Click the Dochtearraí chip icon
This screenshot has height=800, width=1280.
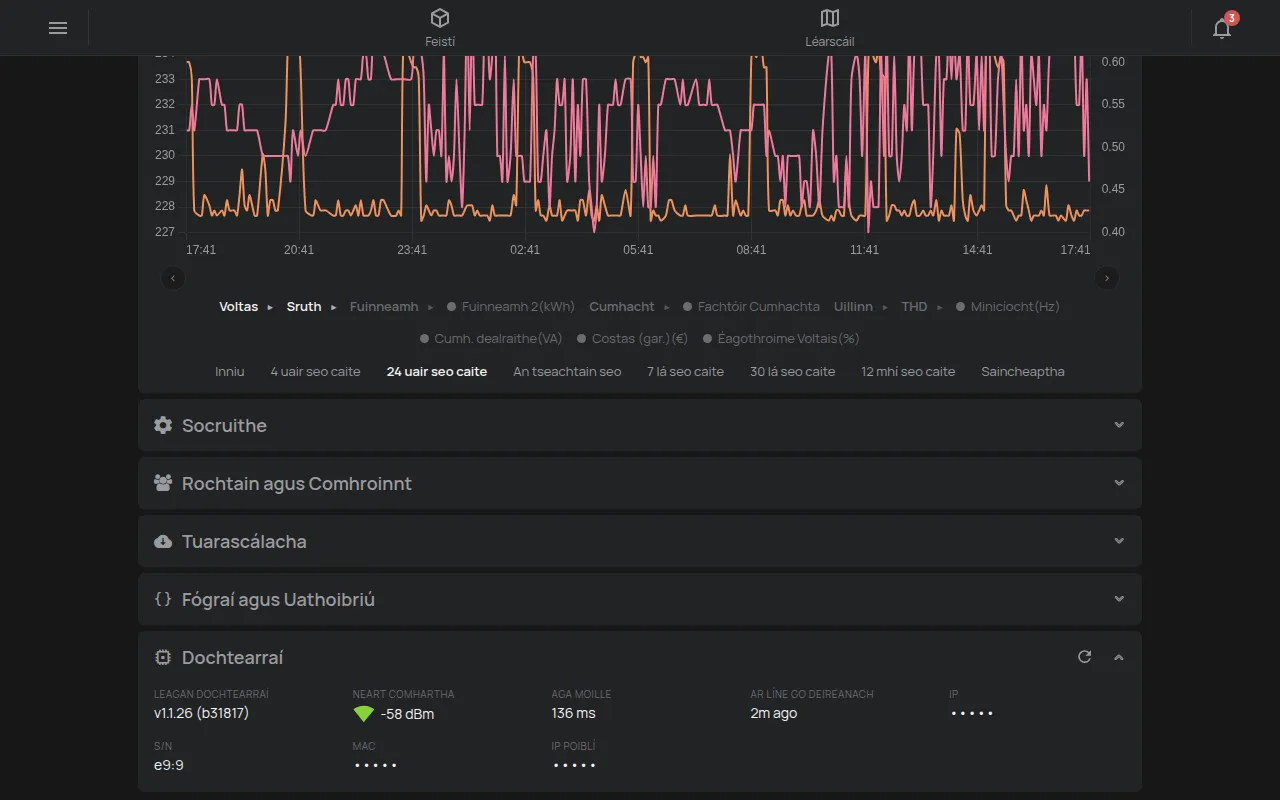click(163, 657)
